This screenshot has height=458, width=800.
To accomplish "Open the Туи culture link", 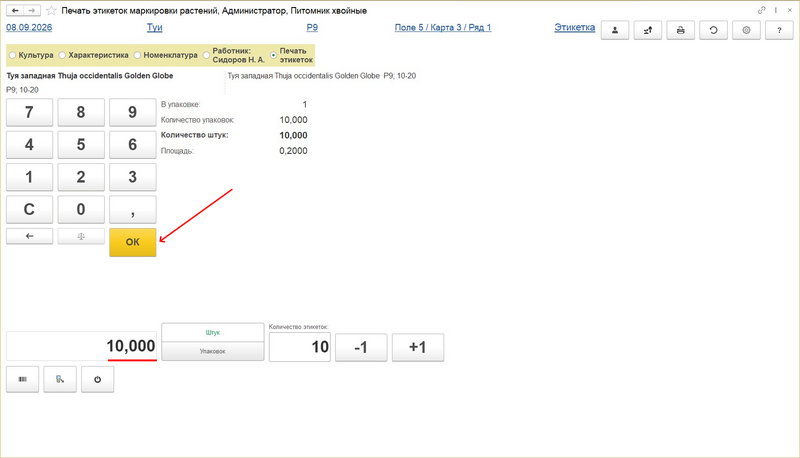I will click(x=155, y=28).
